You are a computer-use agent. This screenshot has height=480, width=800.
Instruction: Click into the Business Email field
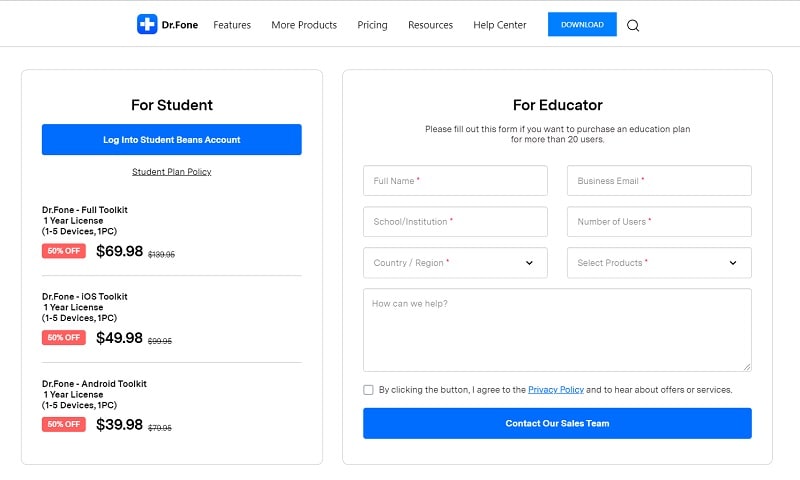coord(659,181)
